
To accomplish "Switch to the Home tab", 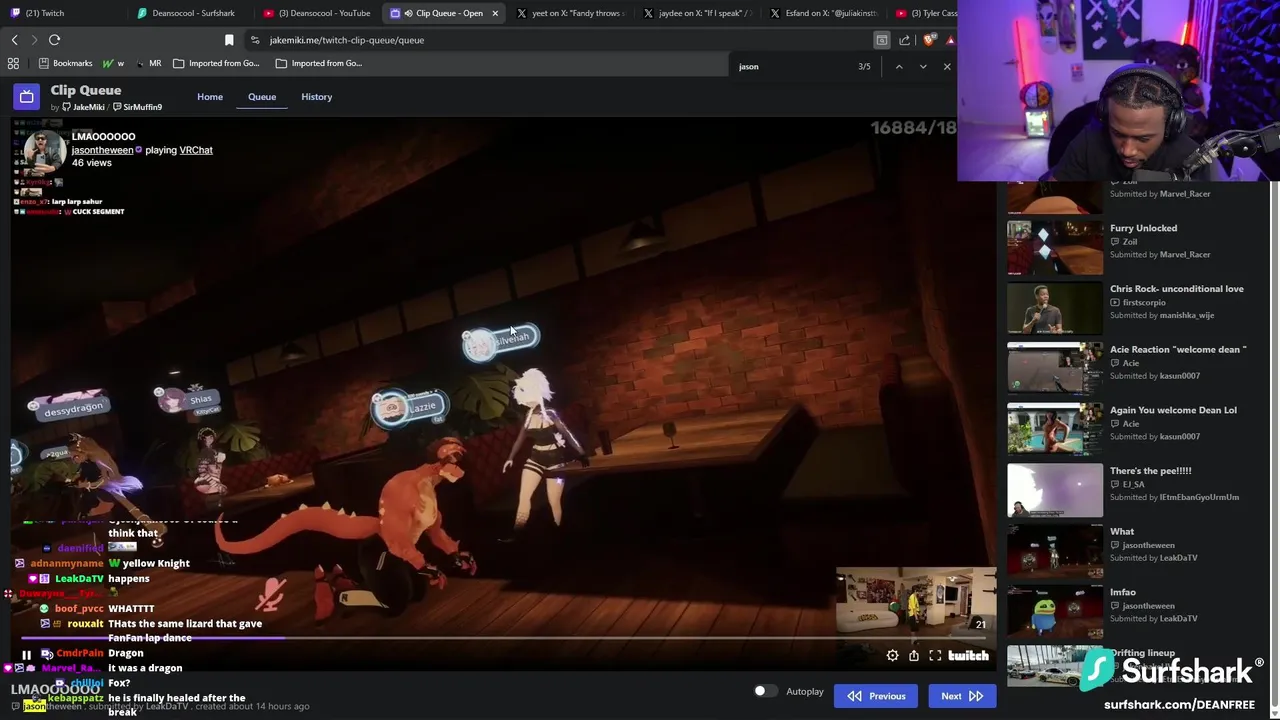I will pos(210,97).
